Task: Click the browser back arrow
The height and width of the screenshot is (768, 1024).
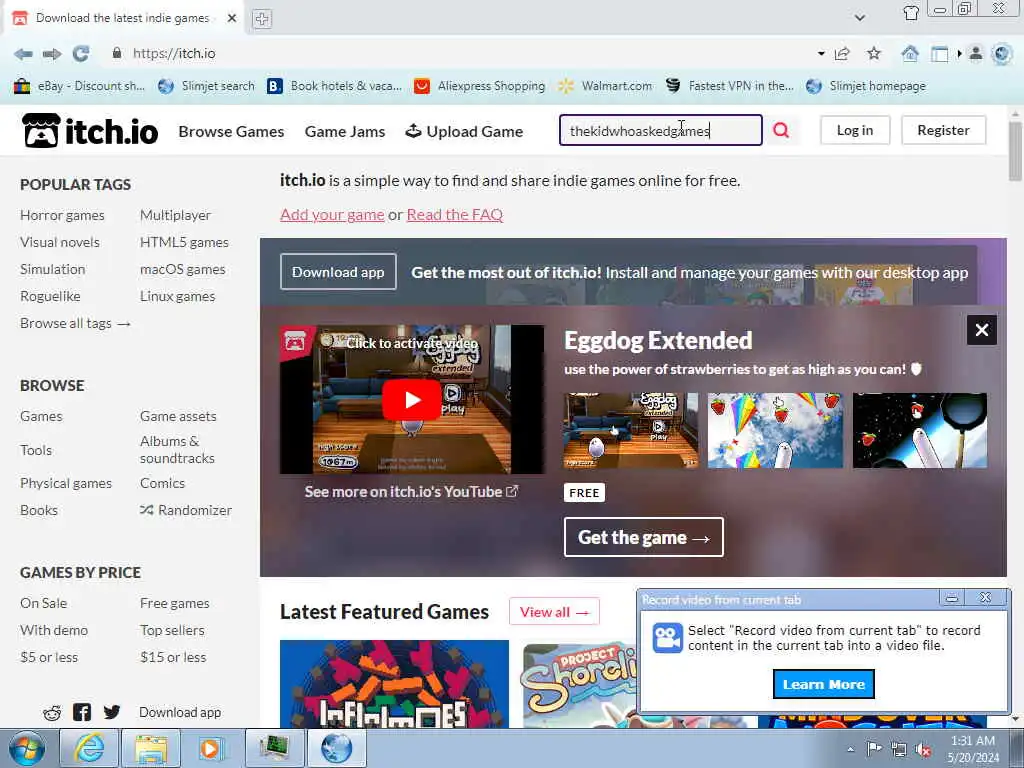Action: tap(23, 54)
